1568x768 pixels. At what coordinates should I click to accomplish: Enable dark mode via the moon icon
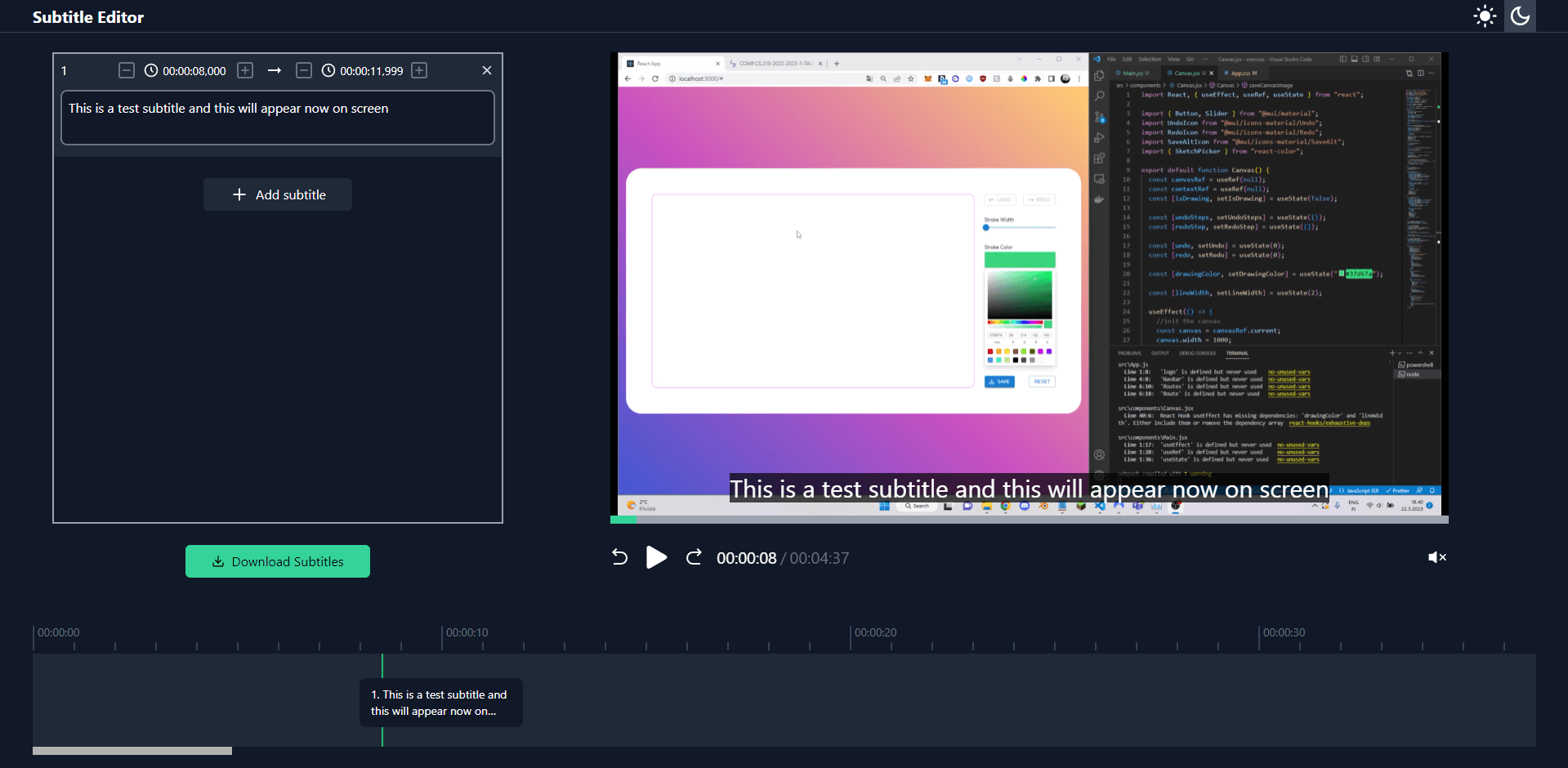[x=1520, y=16]
